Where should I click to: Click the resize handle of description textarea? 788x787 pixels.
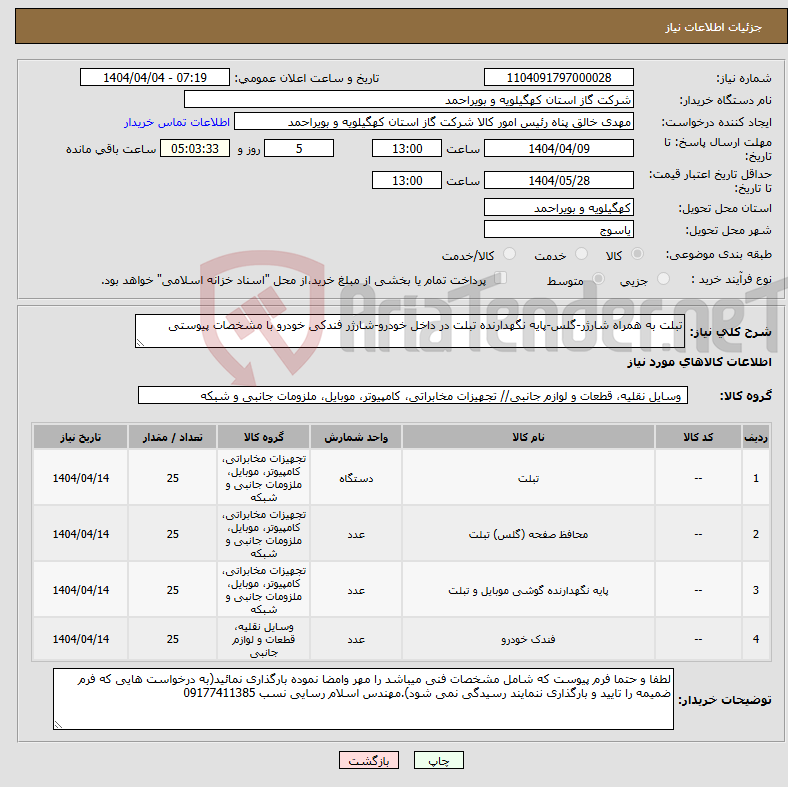pyautogui.click(x=140, y=343)
